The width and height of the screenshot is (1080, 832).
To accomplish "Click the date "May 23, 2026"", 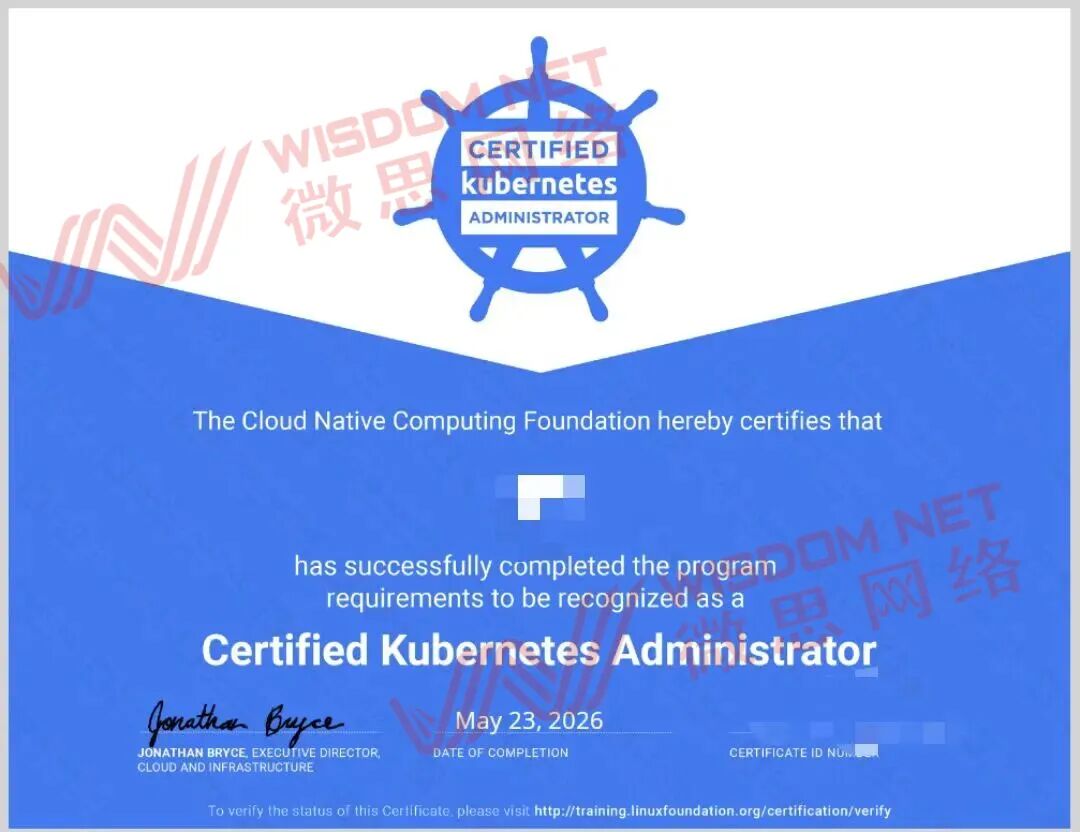I will click(x=529, y=720).
